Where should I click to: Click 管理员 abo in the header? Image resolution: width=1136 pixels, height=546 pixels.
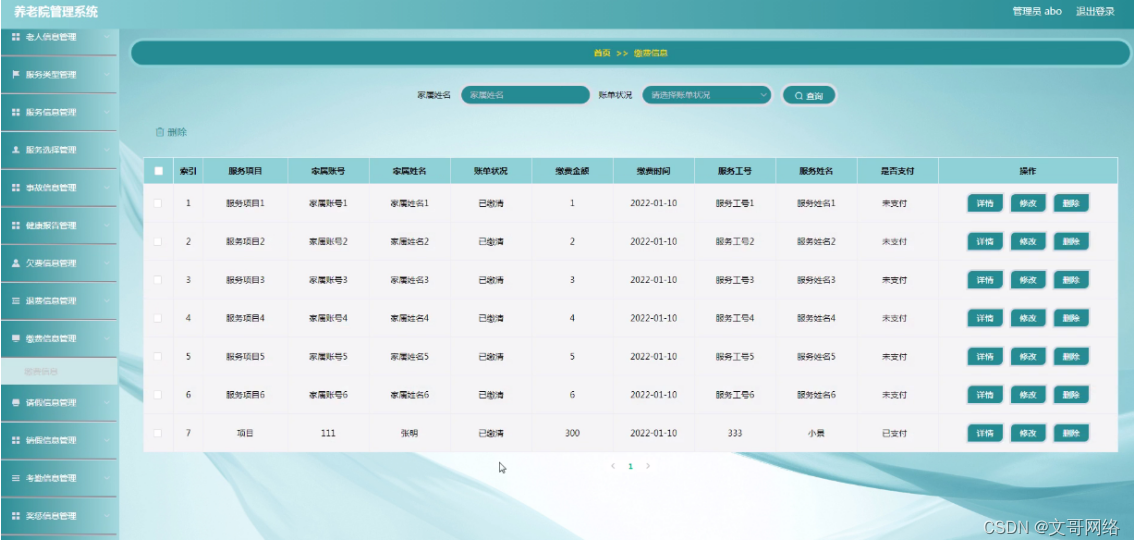coord(1037,12)
